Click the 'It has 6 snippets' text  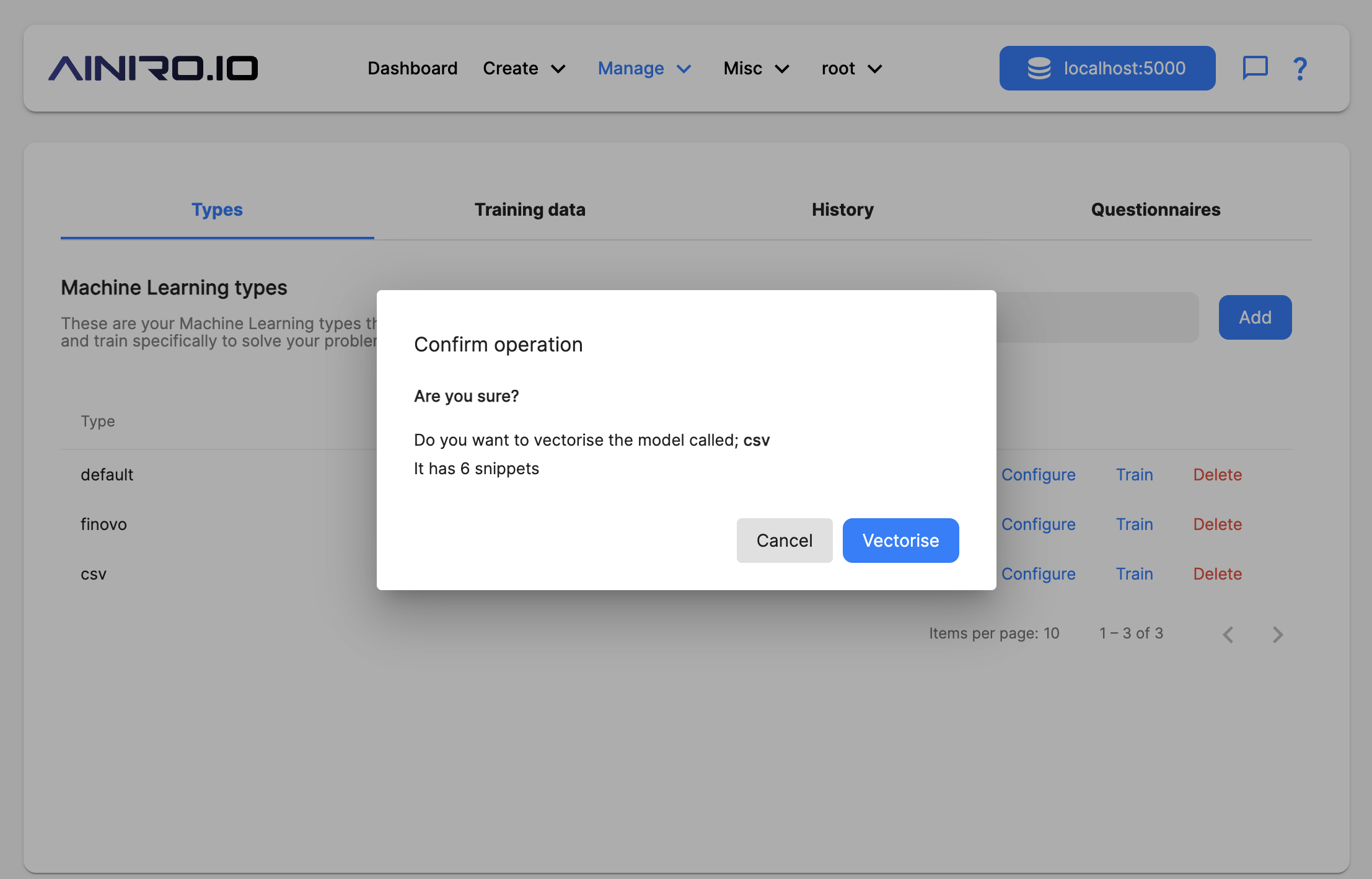click(477, 469)
